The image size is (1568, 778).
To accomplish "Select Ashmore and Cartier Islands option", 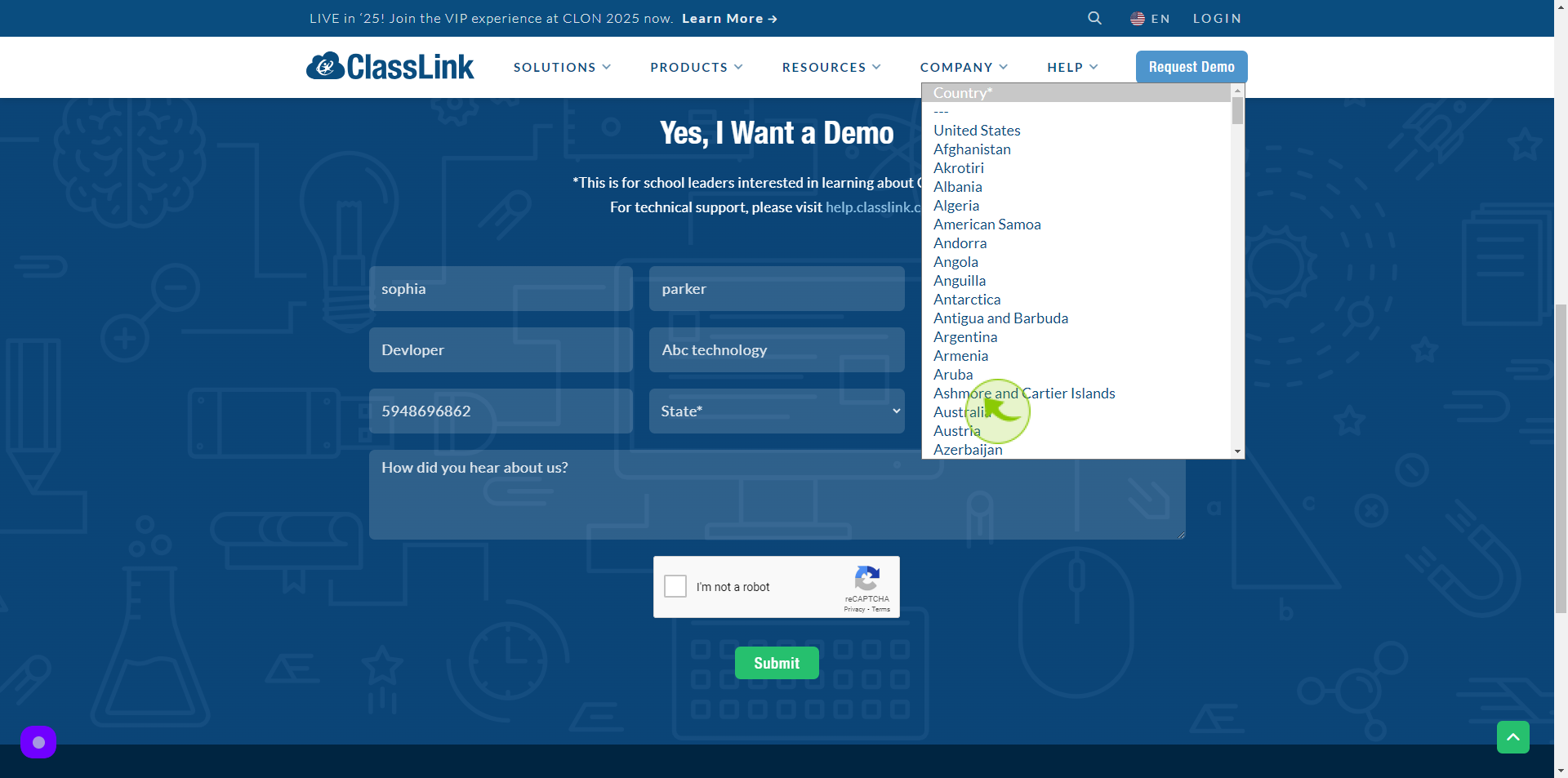I will (x=1076, y=393).
